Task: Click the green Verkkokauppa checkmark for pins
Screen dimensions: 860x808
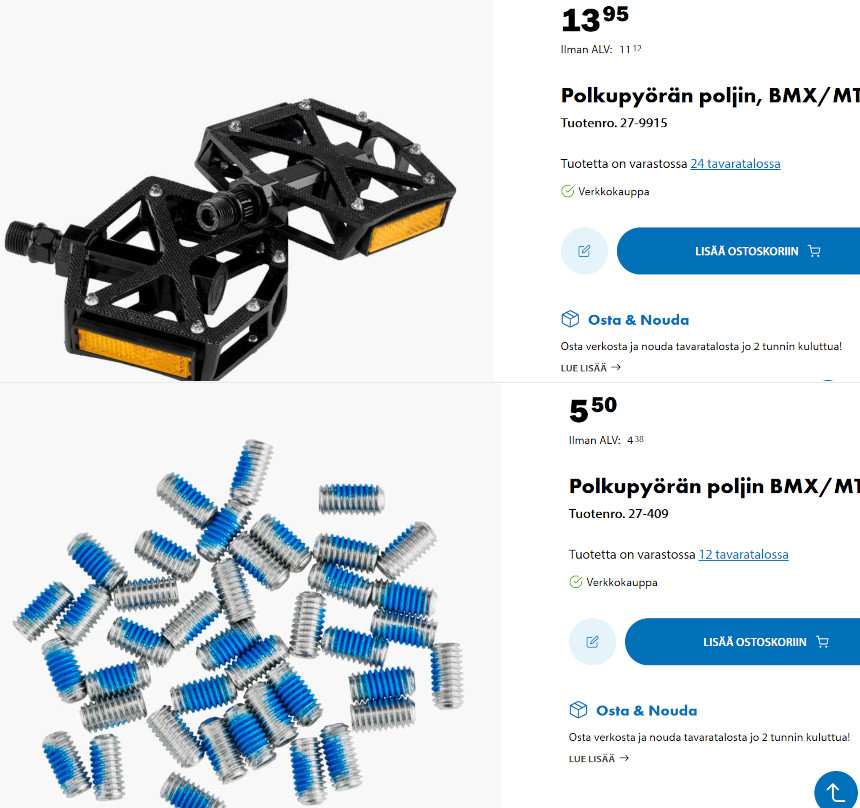Action: coord(576,582)
